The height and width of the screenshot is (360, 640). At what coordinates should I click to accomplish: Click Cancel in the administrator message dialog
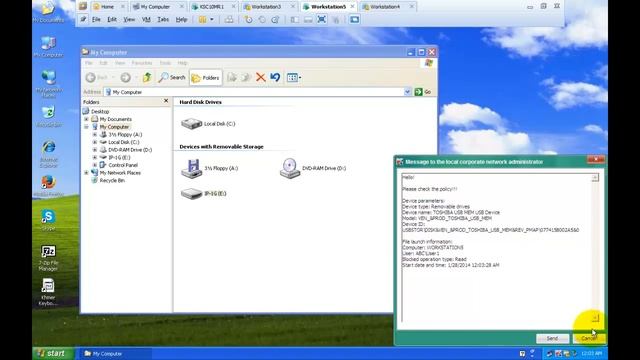pos(589,338)
